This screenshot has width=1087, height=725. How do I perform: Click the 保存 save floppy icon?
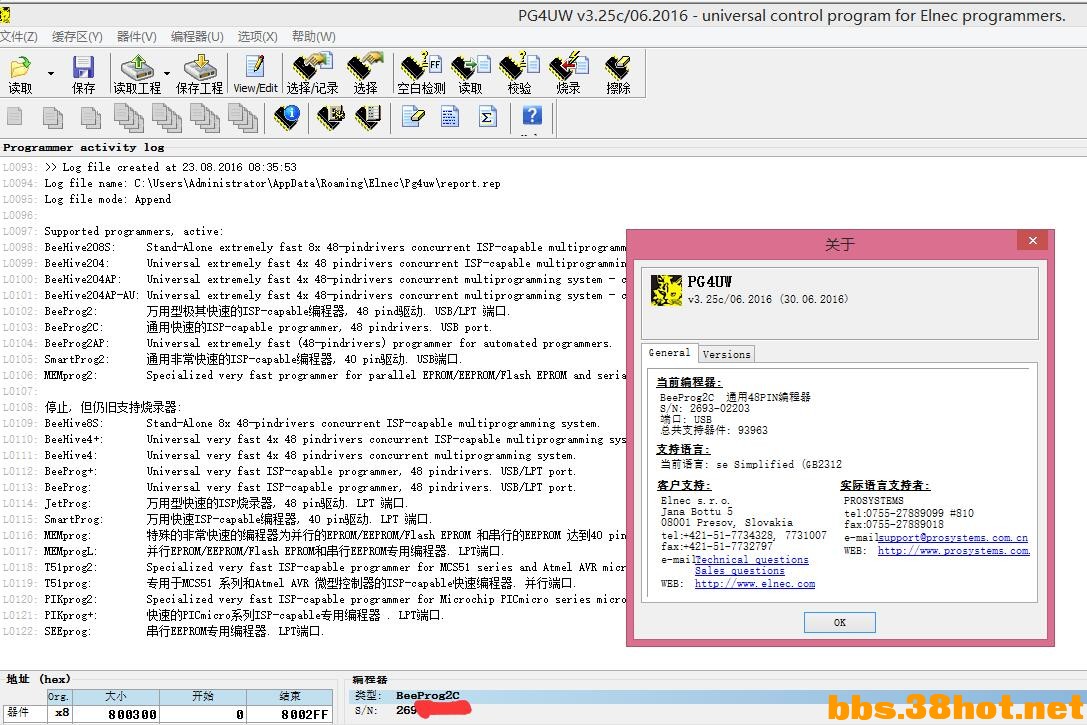83,73
